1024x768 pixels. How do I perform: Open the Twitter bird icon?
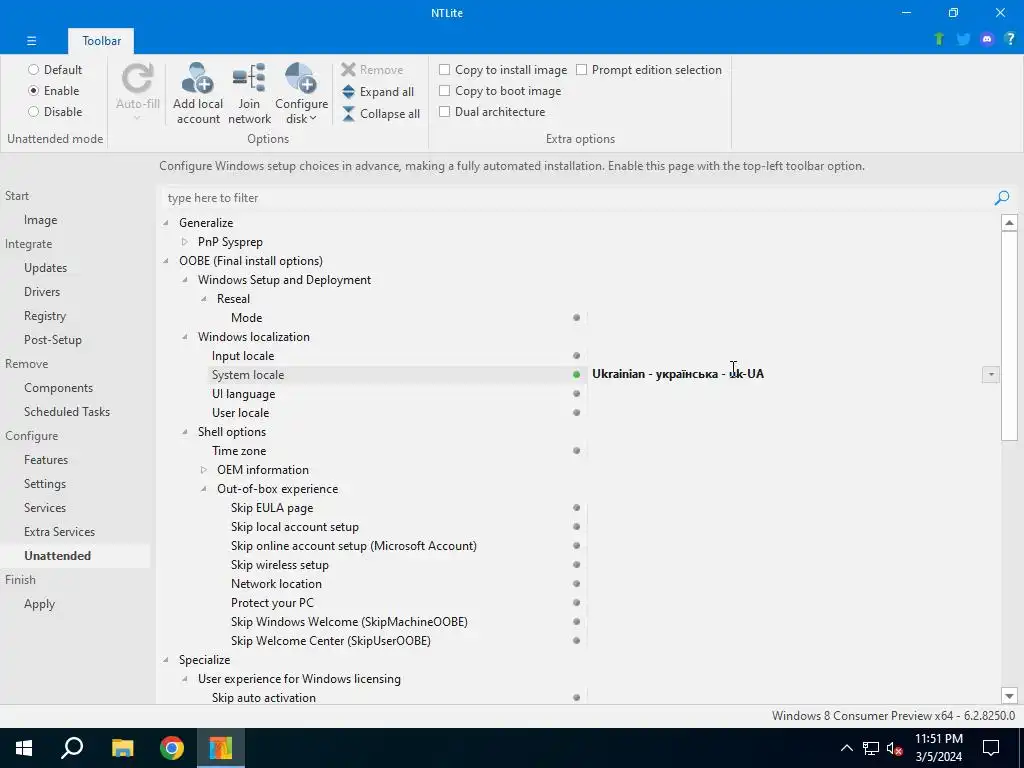pyautogui.click(x=963, y=39)
